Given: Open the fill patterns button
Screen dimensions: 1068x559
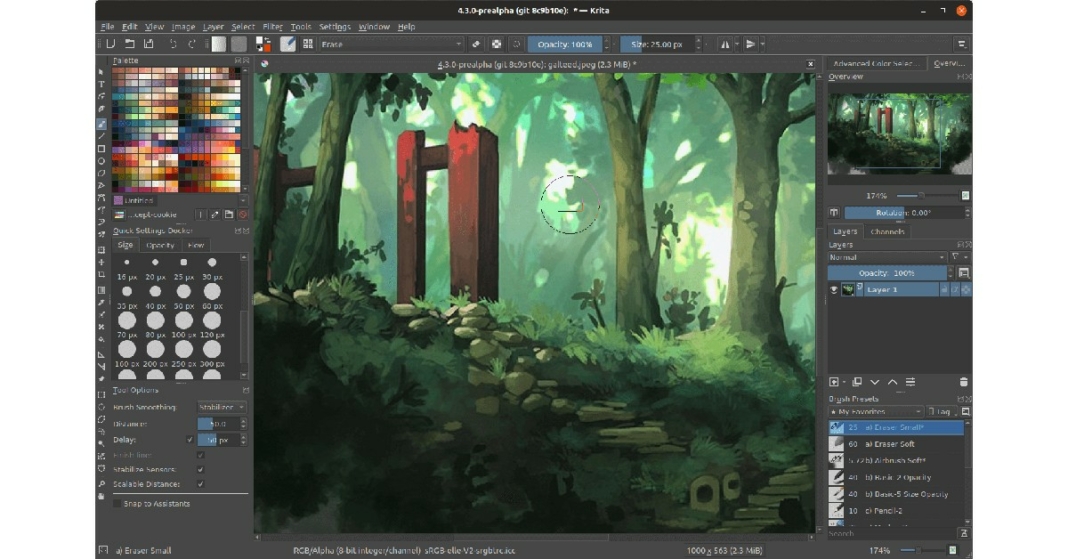Looking at the screenshot, I should (x=238, y=44).
